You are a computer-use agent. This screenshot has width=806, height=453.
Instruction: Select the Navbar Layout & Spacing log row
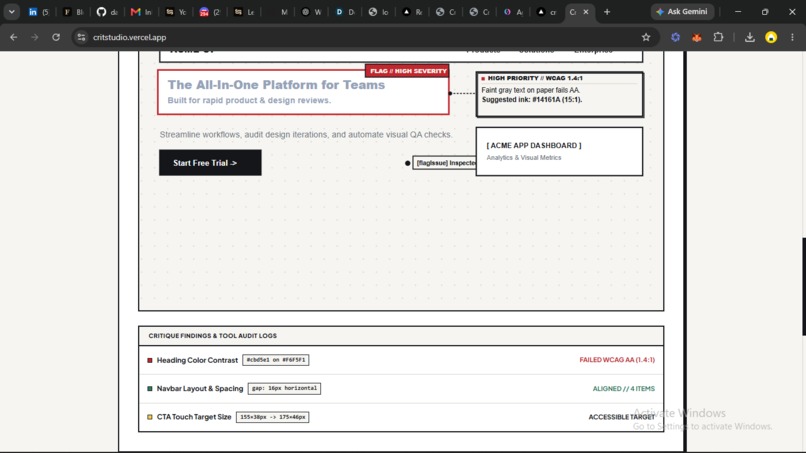click(401, 389)
